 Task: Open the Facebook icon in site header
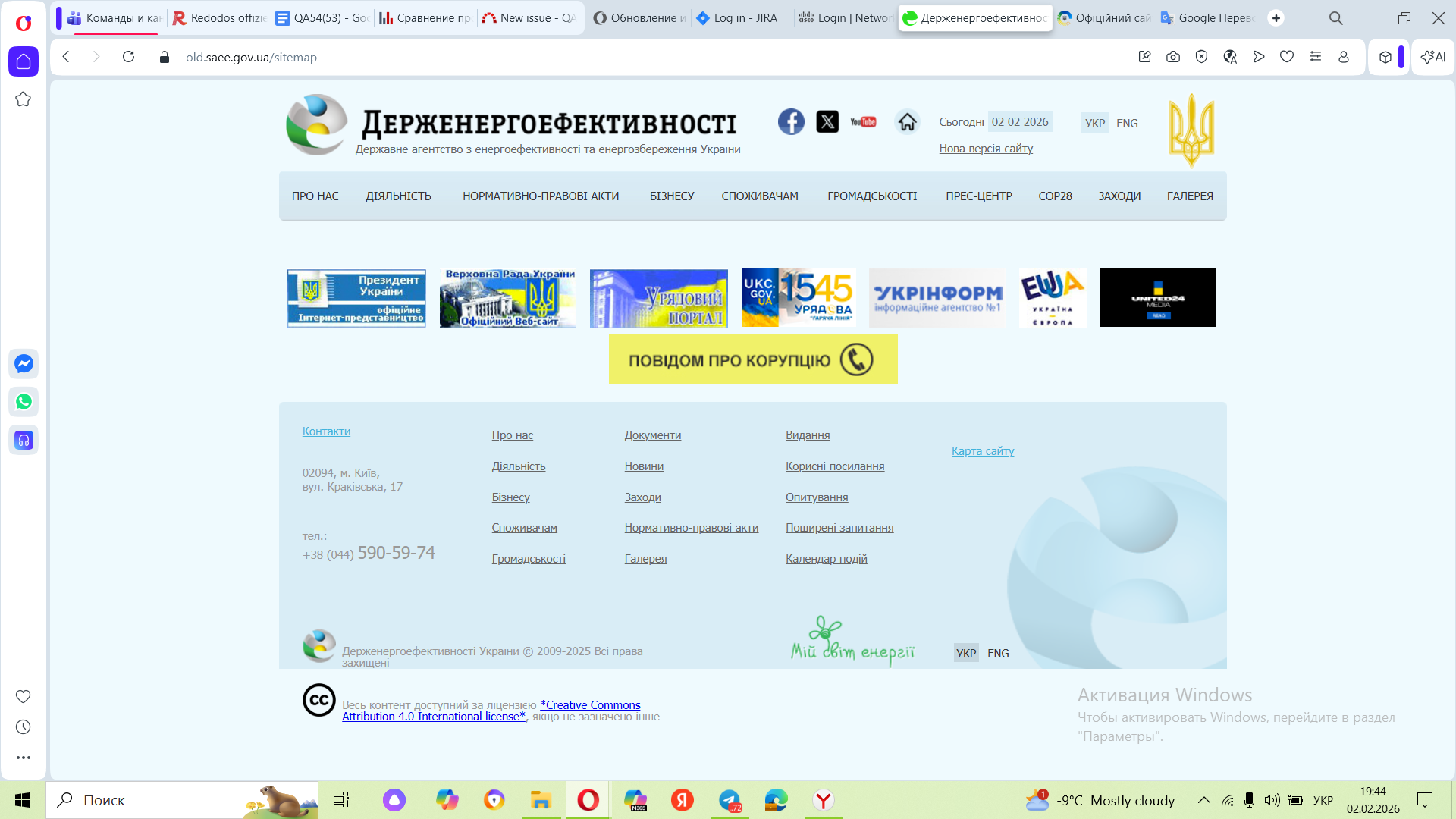(791, 122)
